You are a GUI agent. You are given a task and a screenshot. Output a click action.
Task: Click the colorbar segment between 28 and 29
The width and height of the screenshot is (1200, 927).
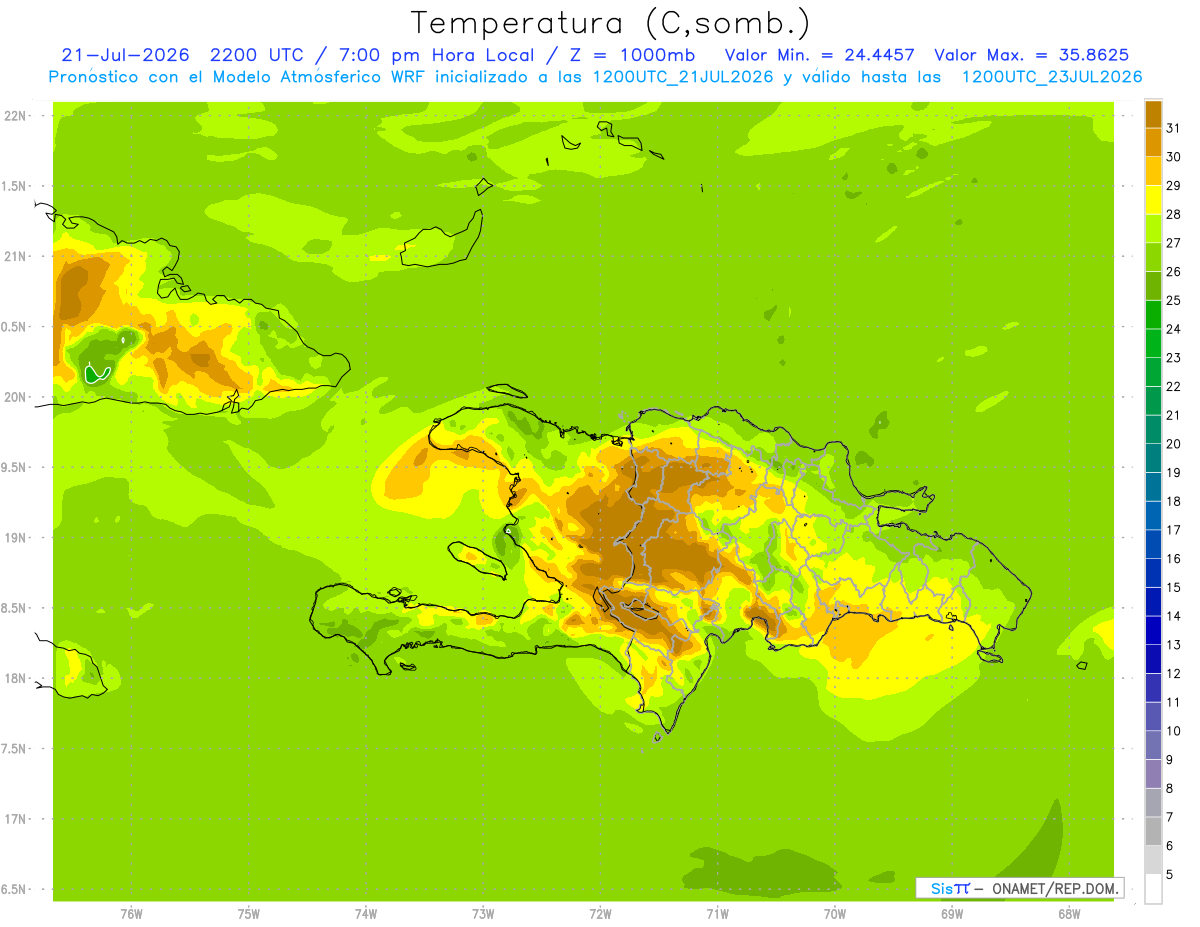pyautogui.click(x=1153, y=200)
